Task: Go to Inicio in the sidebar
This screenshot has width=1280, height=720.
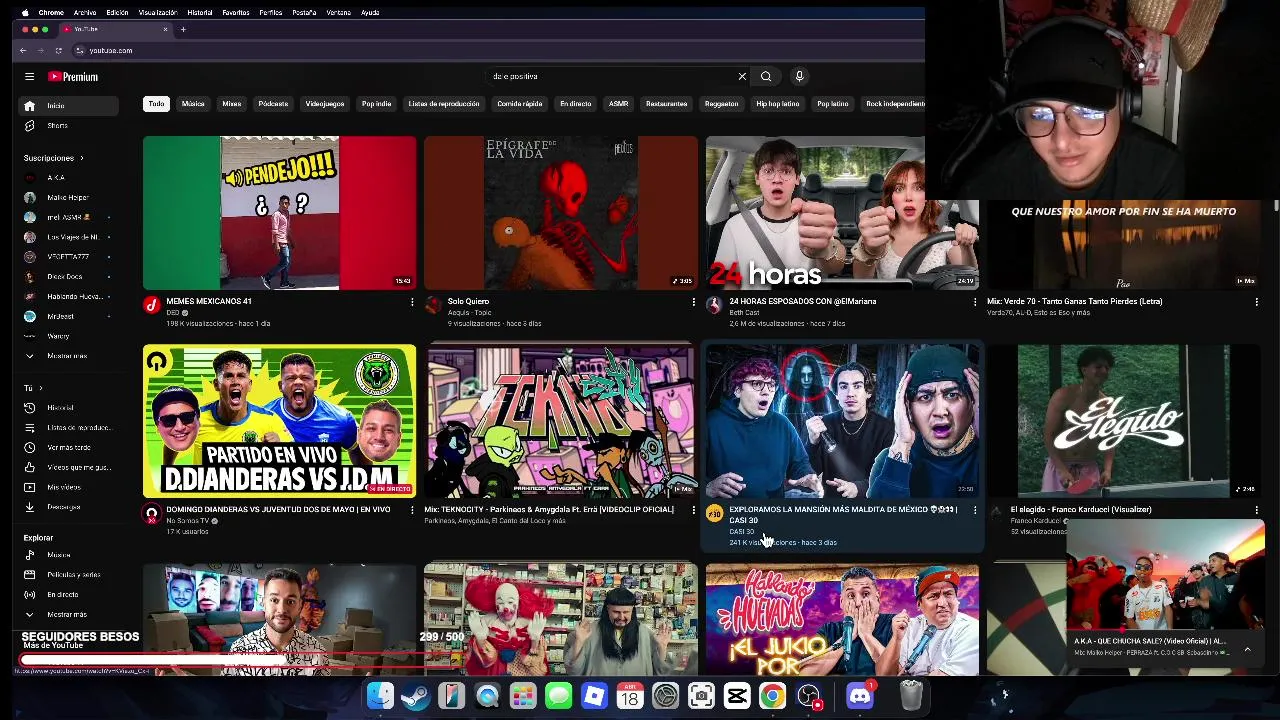Action: click(69, 105)
